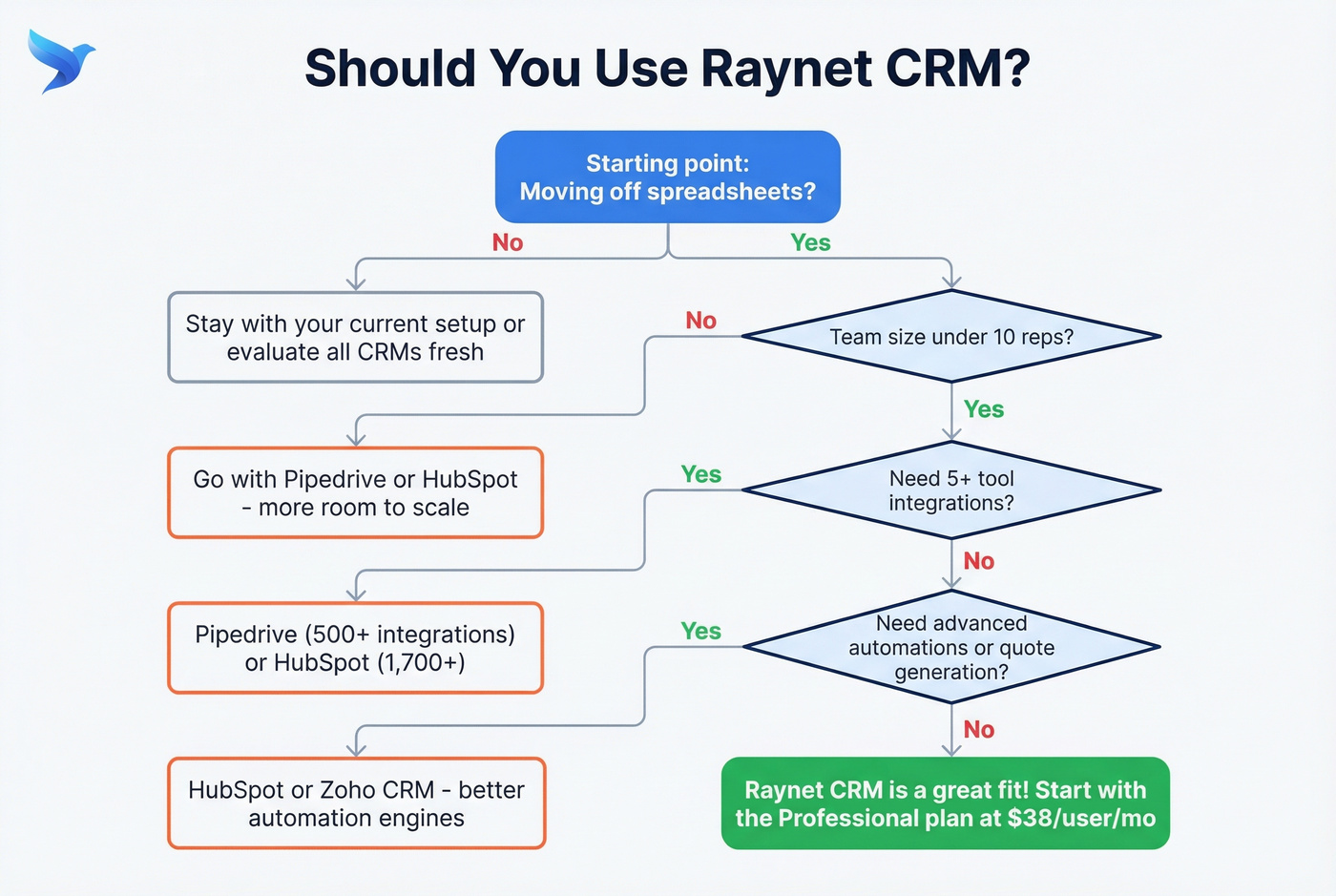Viewport: 1336px width, 896px height.
Task: Click the green Yes label below starting point
Action: pyautogui.click(x=810, y=242)
